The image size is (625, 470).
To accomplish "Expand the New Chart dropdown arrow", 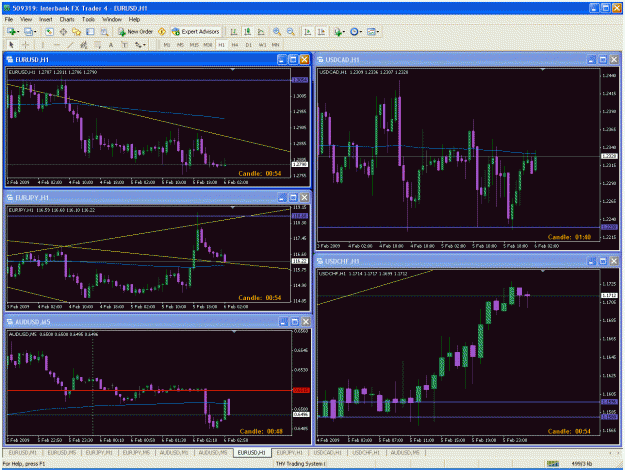I will point(18,31).
